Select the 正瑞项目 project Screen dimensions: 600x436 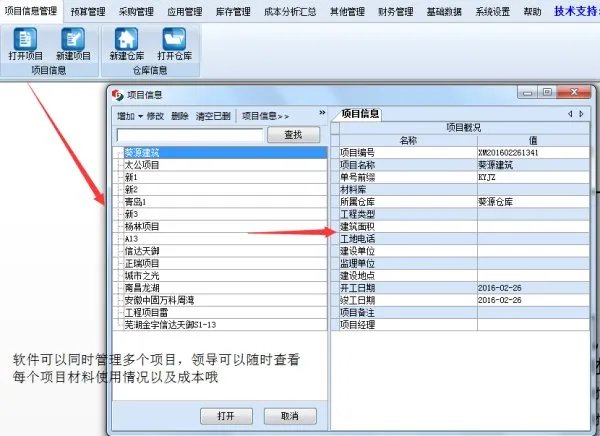coord(225,263)
